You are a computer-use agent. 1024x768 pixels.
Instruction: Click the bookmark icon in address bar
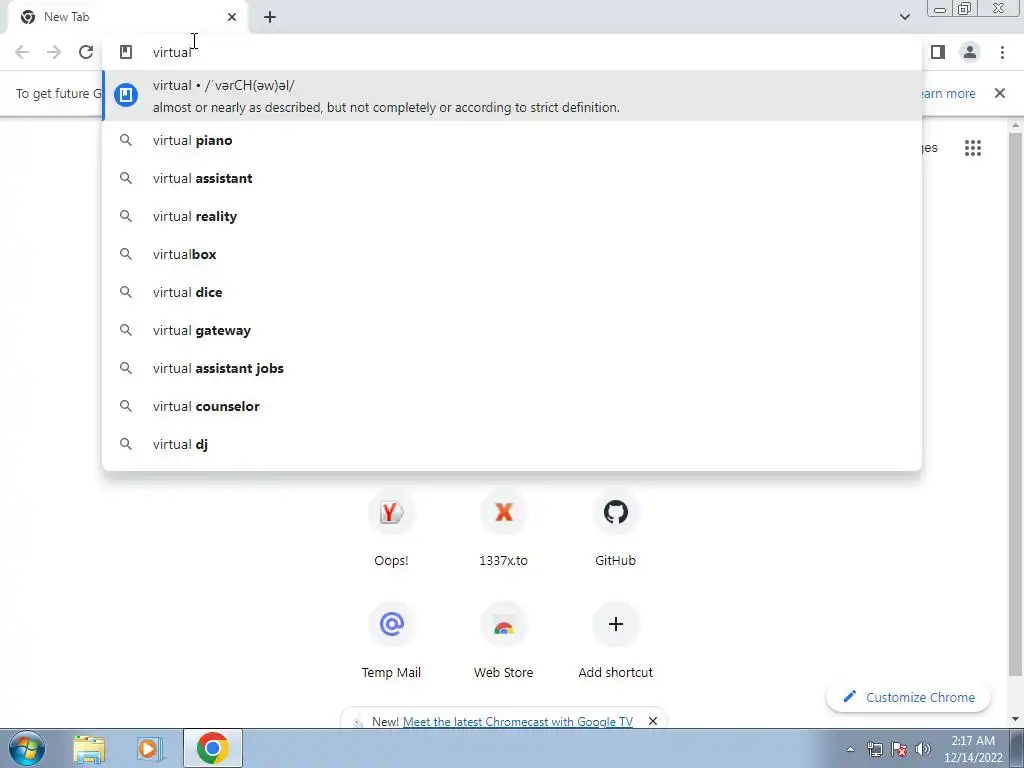126,52
